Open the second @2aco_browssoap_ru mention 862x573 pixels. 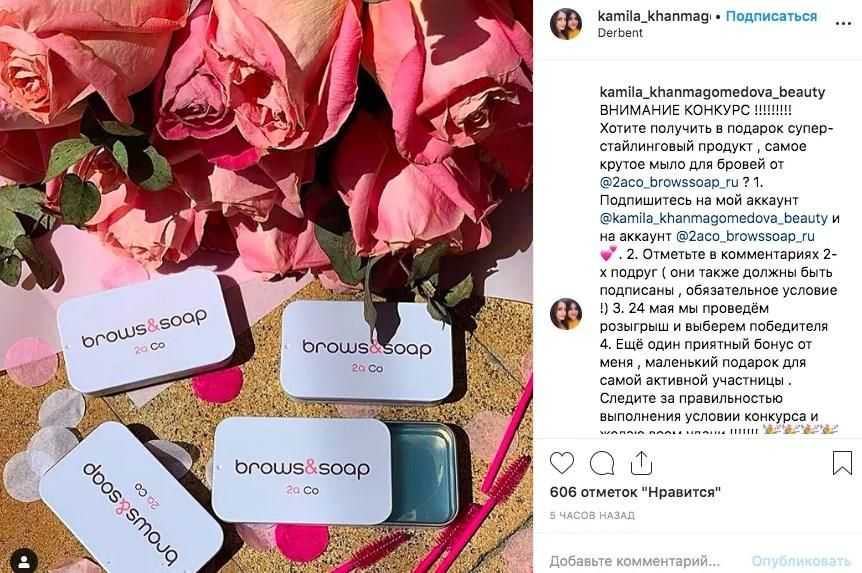(745, 236)
